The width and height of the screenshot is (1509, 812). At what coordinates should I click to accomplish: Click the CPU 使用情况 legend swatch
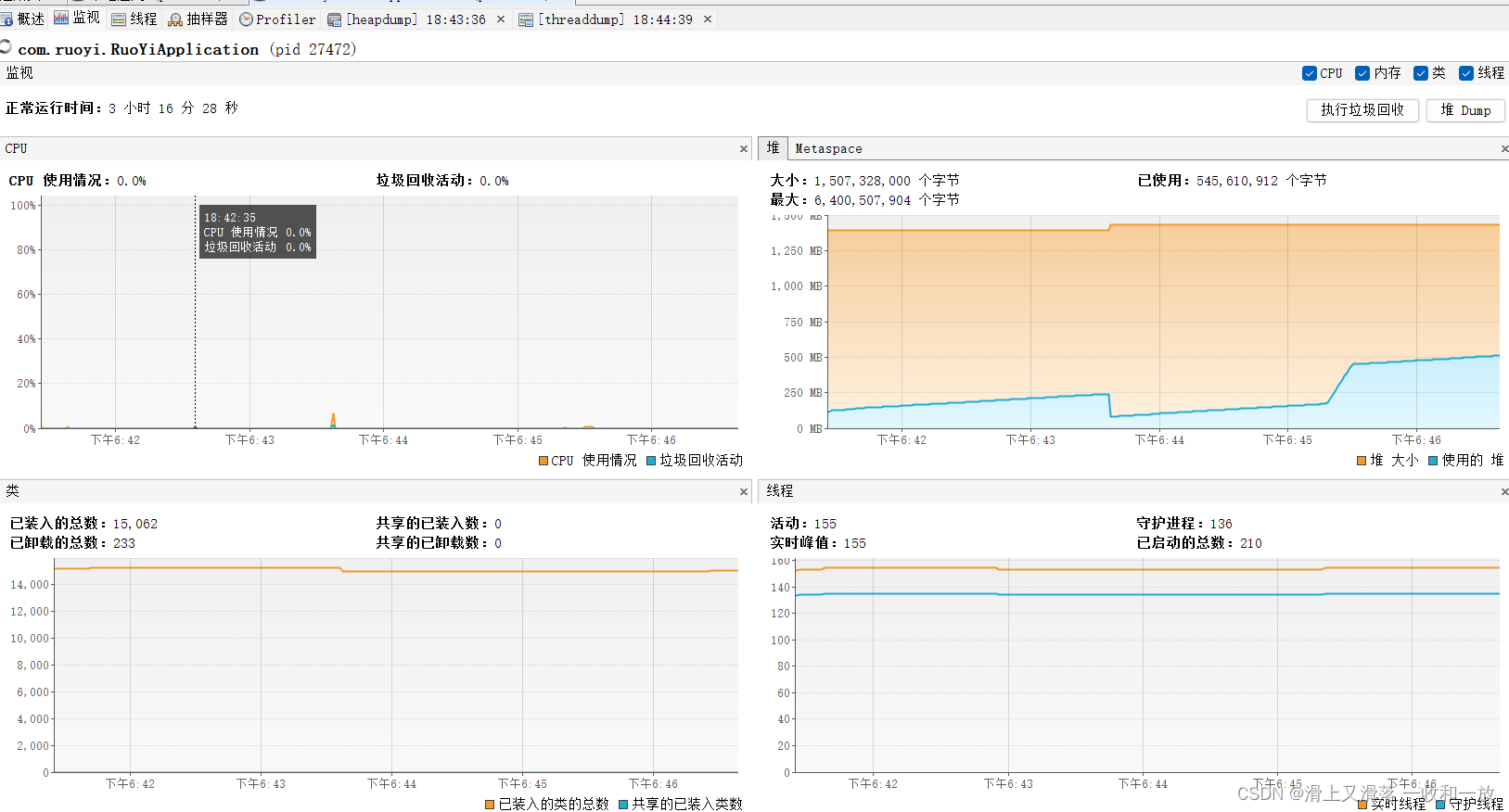click(x=543, y=461)
